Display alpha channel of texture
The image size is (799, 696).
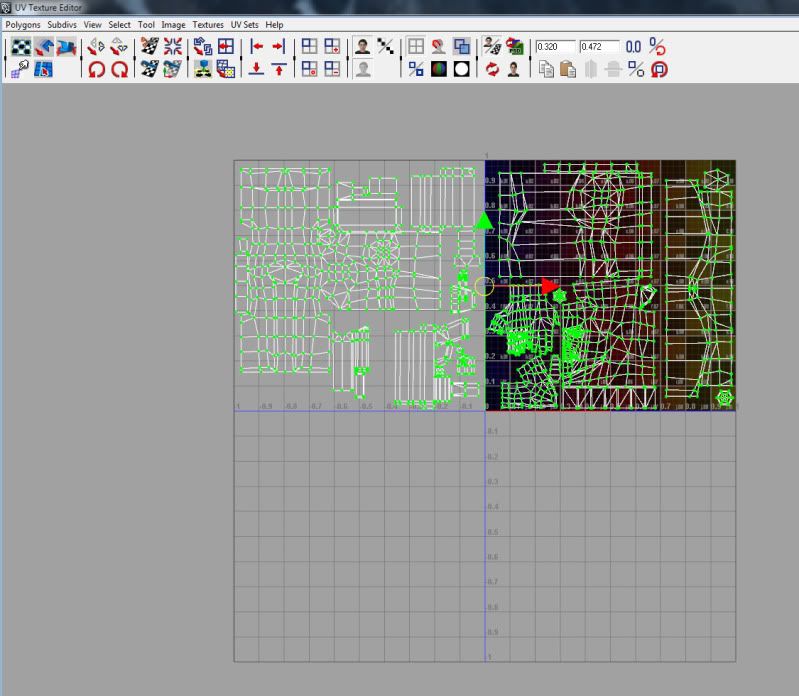pos(462,69)
